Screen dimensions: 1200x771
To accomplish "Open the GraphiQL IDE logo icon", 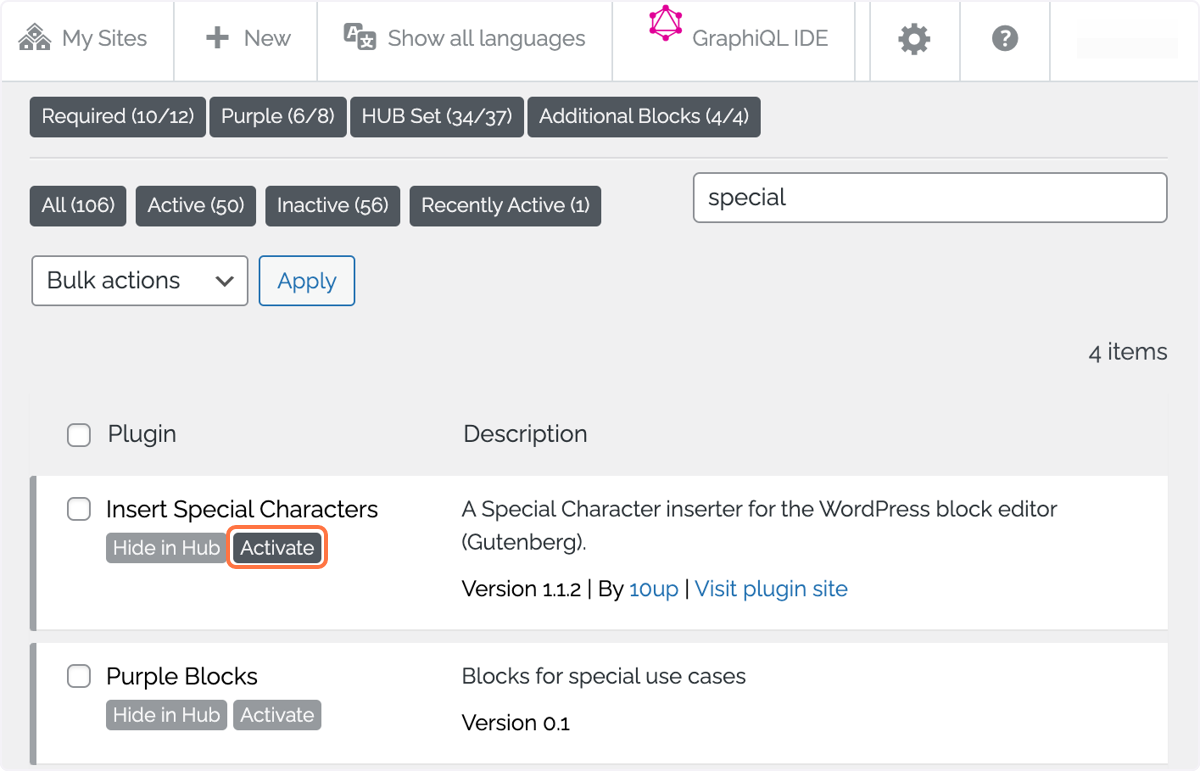I will [x=665, y=23].
